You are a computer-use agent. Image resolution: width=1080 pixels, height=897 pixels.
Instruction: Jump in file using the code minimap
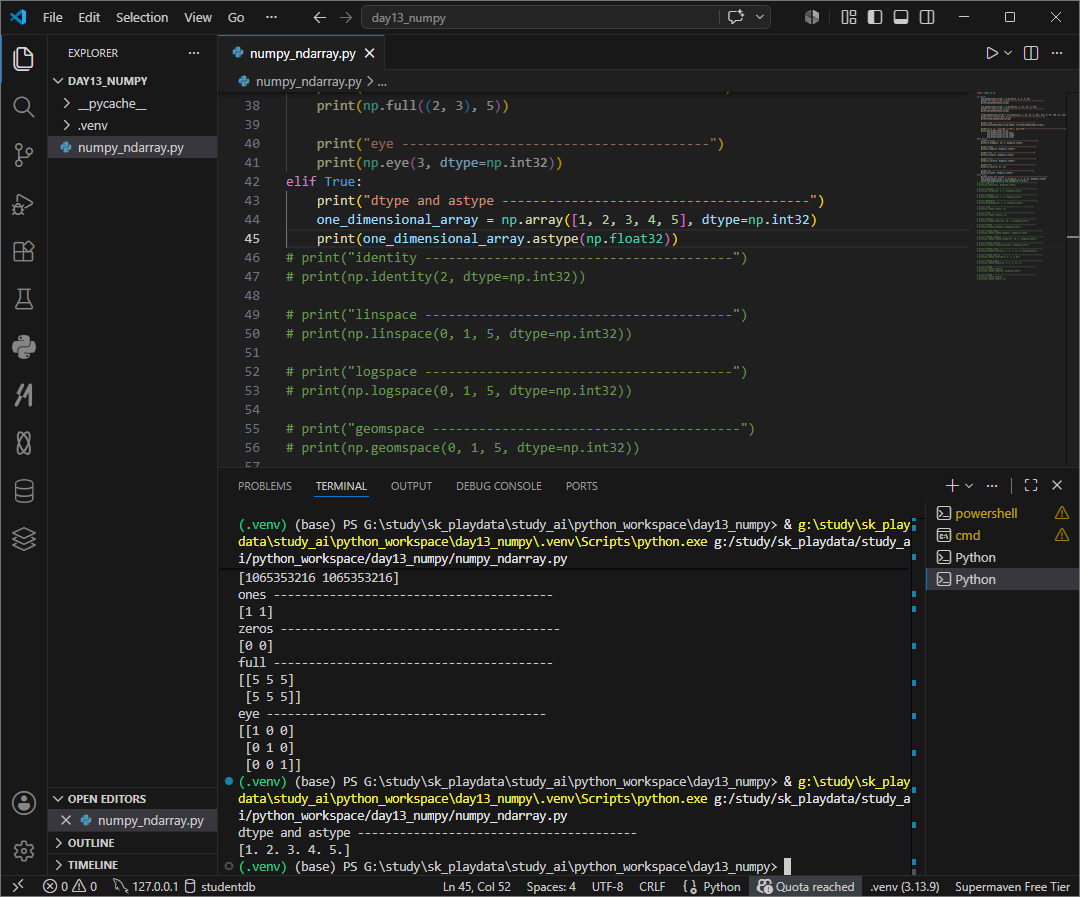[1019, 186]
